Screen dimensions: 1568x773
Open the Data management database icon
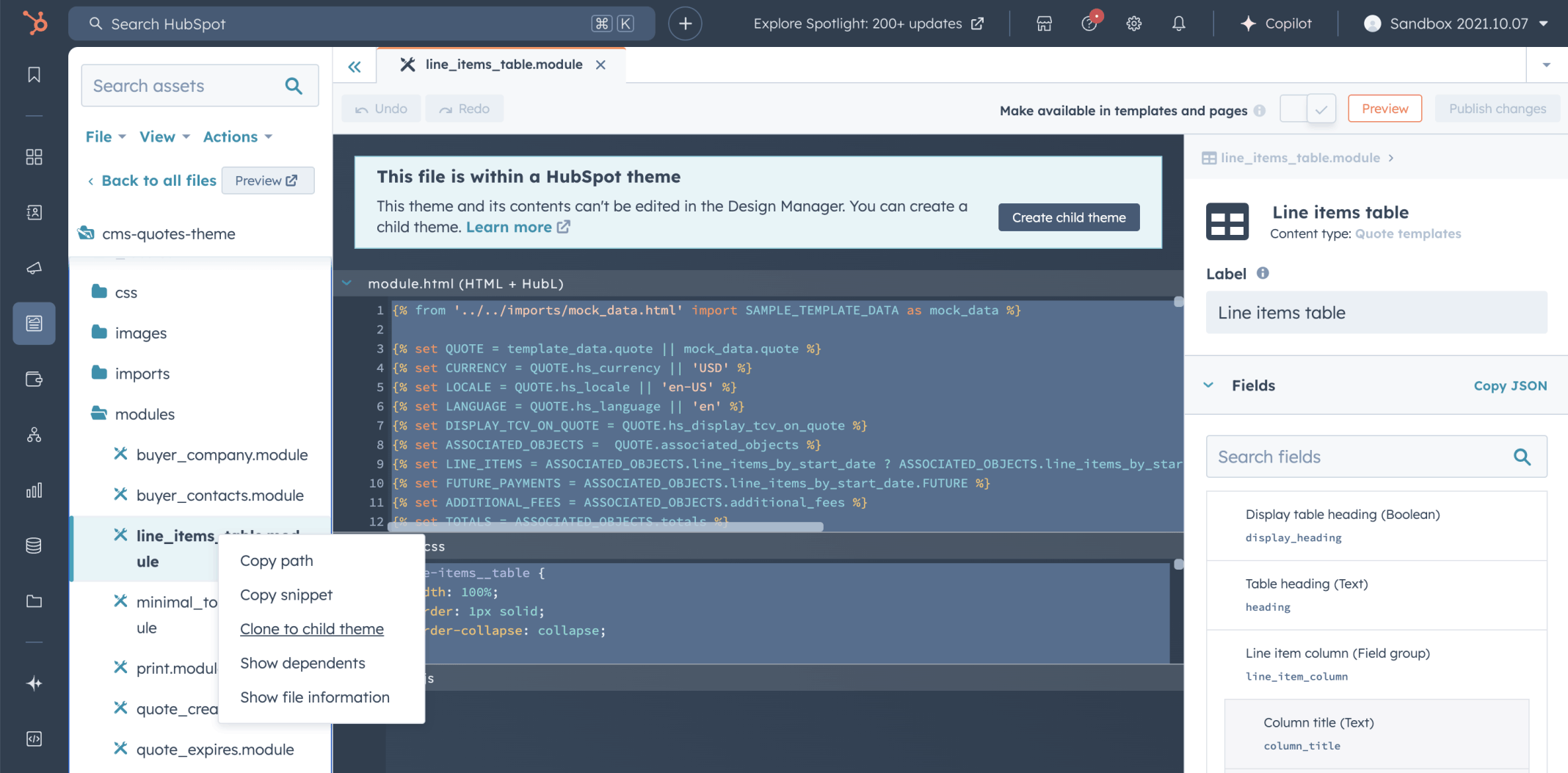34,545
